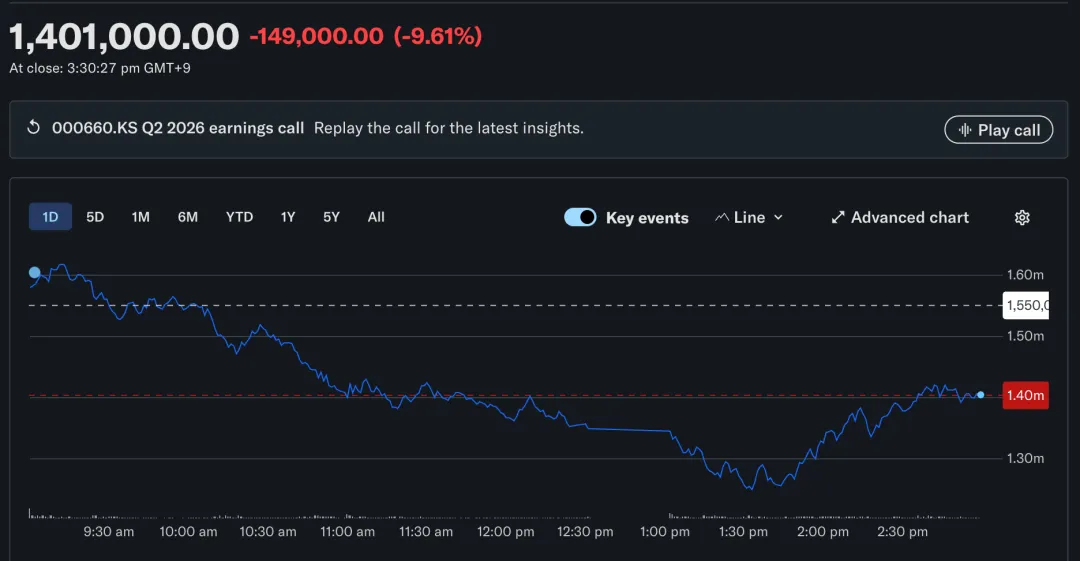Show All-time price history
Image resolution: width=1080 pixels, height=561 pixels.
point(376,217)
